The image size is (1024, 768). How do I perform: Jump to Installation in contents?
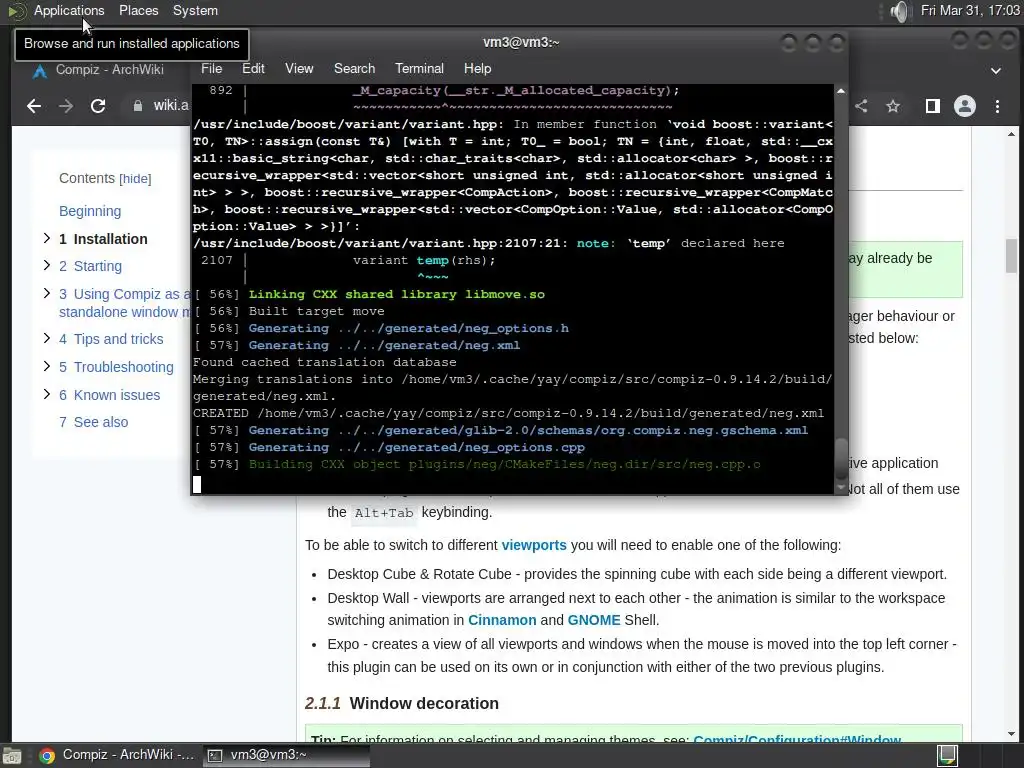pyautogui.click(x=103, y=239)
